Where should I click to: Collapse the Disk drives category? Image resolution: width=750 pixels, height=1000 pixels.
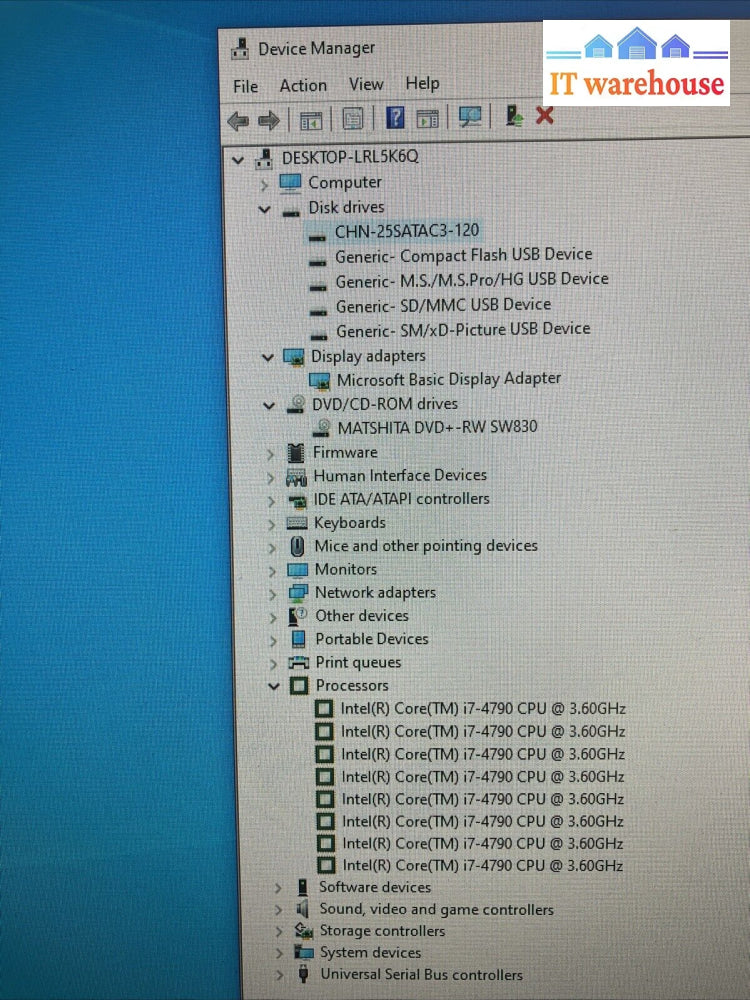coord(265,209)
